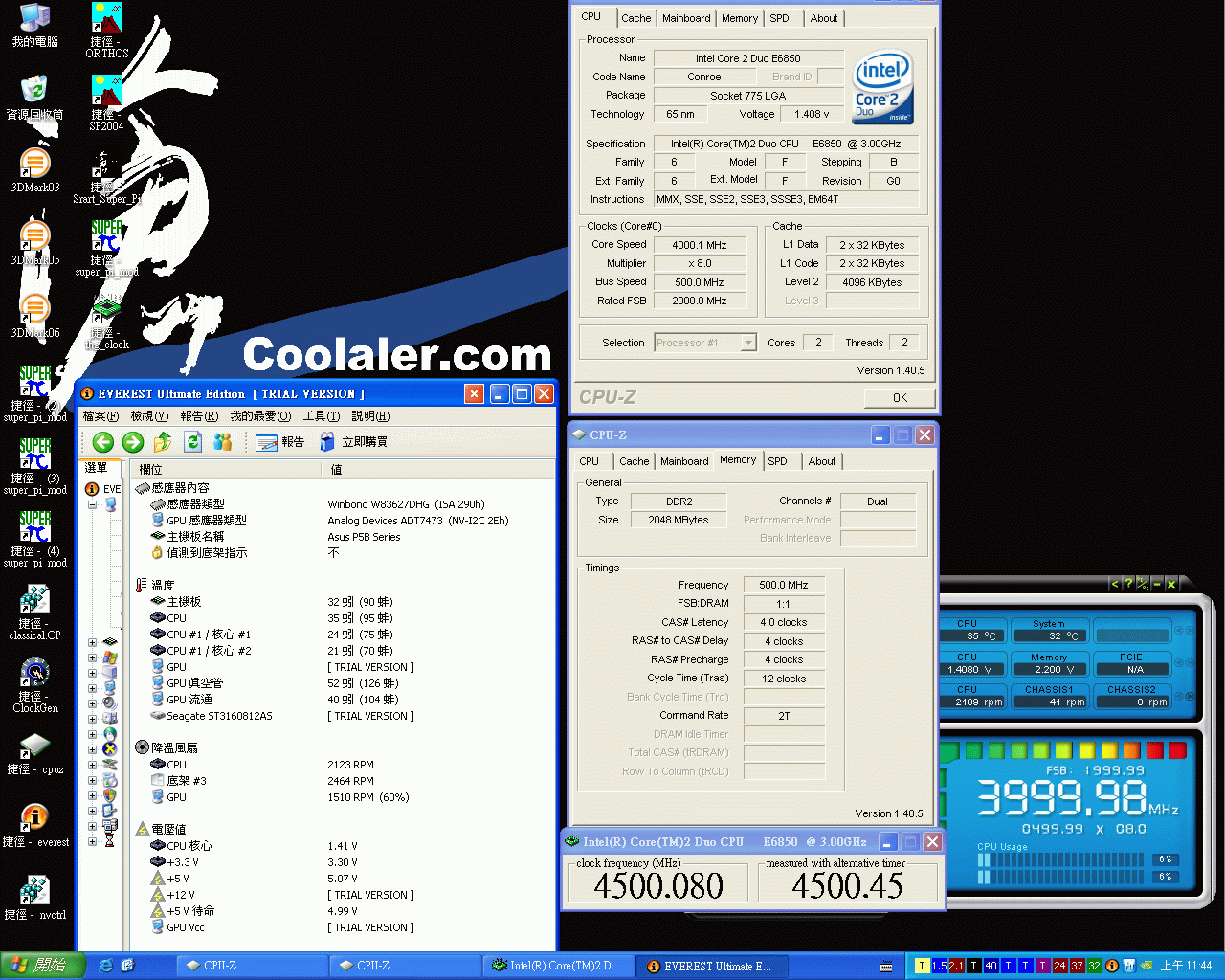Image resolution: width=1225 pixels, height=980 pixels.
Task: Select the 3DMark06 desktop icon
Action: click(34, 316)
